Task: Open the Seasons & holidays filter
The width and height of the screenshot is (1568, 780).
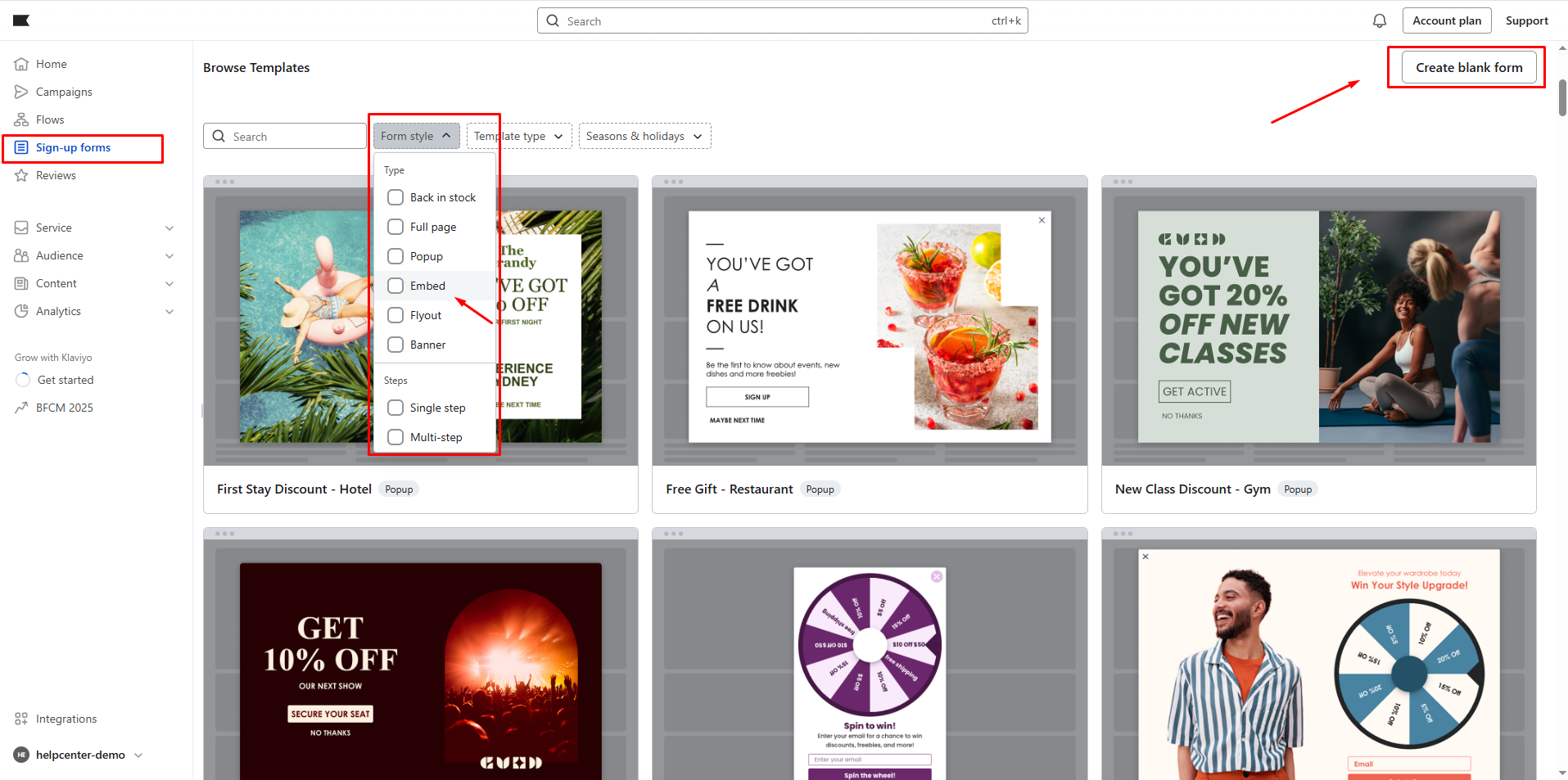Action: click(644, 136)
